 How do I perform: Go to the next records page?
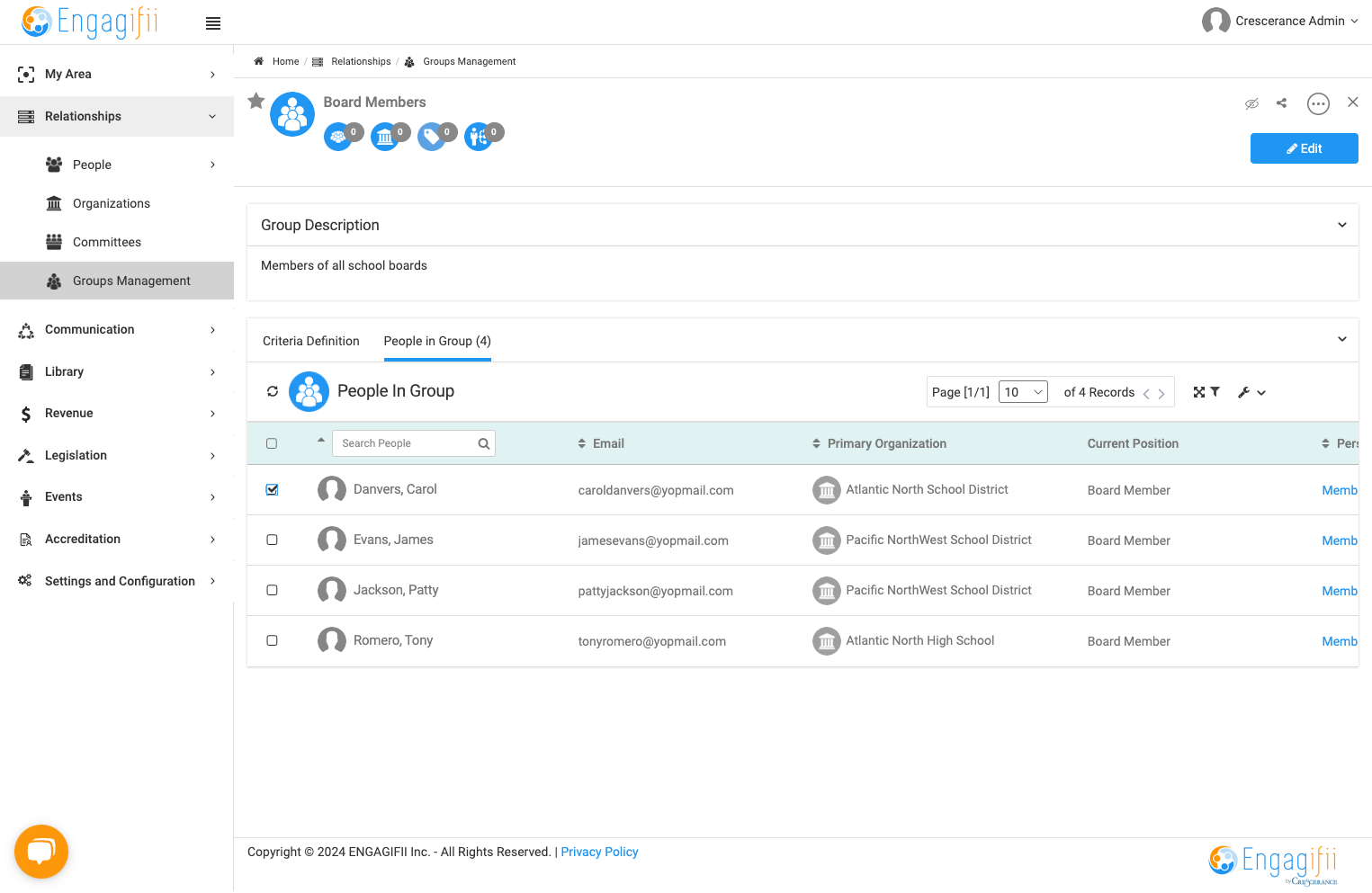click(x=1161, y=394)
